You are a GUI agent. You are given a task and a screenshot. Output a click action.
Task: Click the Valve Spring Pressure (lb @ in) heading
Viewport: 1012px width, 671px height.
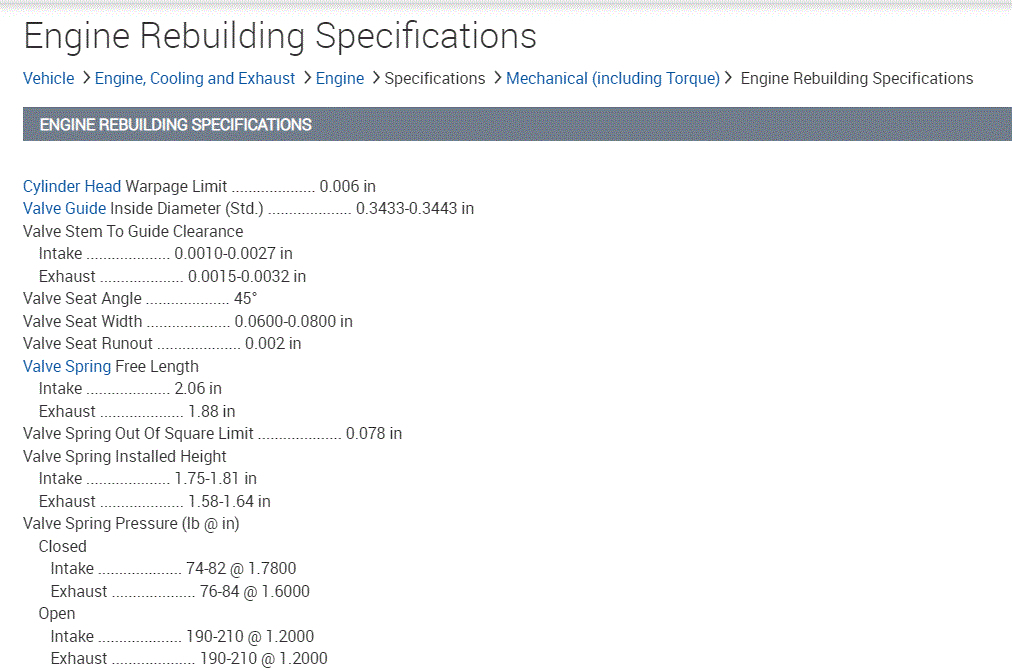(x=131, y=524)
